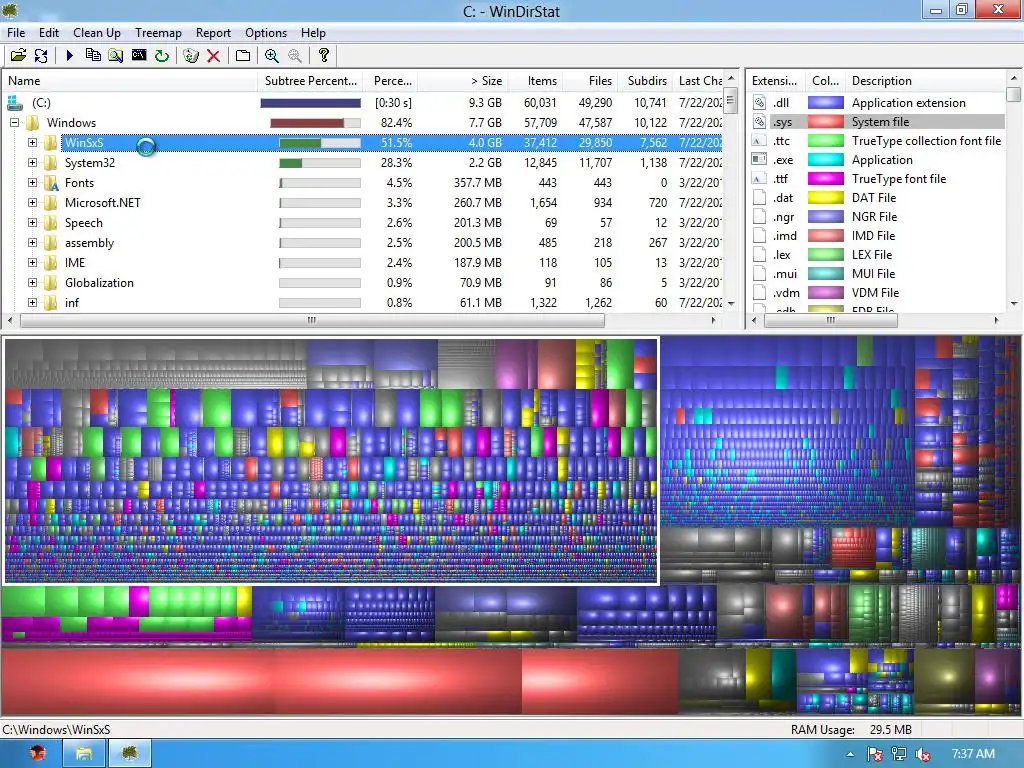Click the magenta .ttf color swatch

[825, 178]
